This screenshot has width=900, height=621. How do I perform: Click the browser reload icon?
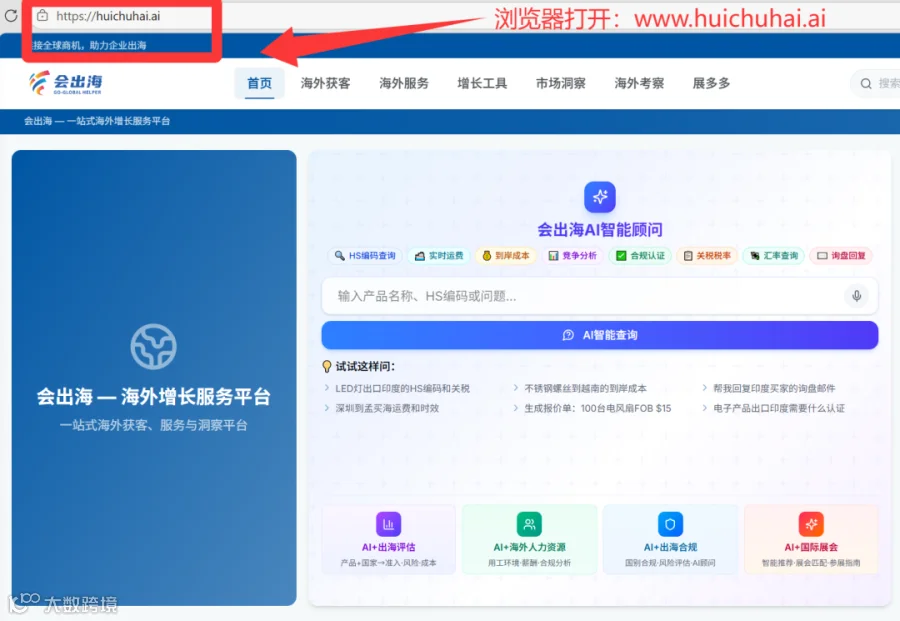11,15
